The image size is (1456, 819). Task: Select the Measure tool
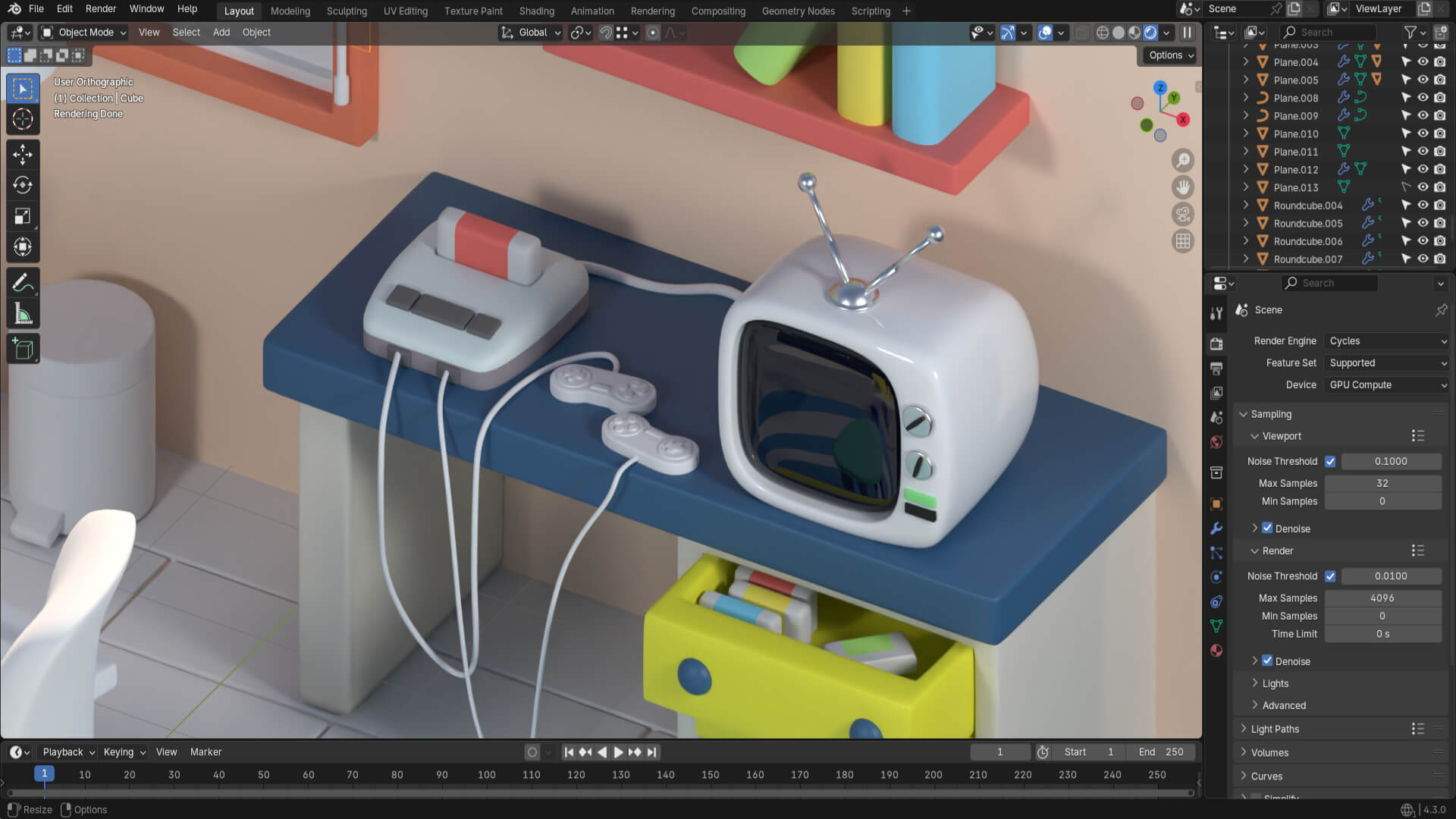23,314
